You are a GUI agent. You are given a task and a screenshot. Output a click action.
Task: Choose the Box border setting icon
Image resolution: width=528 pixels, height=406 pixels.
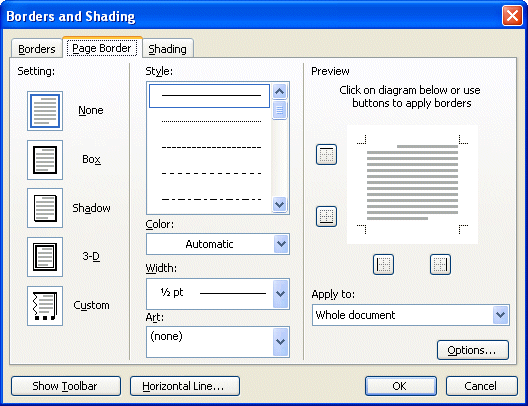click(x=45, y=160)
